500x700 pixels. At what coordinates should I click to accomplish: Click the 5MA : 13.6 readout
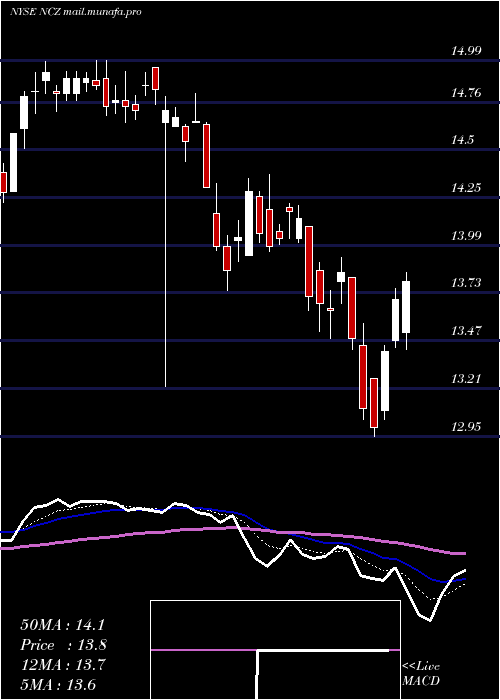58,684
